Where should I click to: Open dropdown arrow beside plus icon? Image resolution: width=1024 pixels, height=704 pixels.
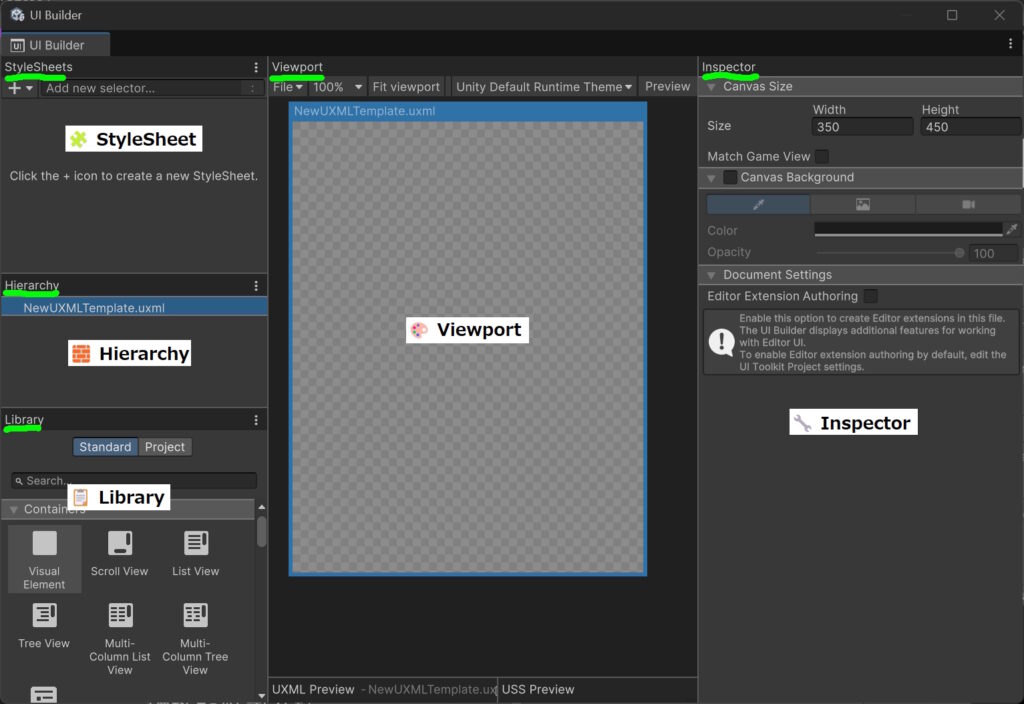click(x=29, y=88)
